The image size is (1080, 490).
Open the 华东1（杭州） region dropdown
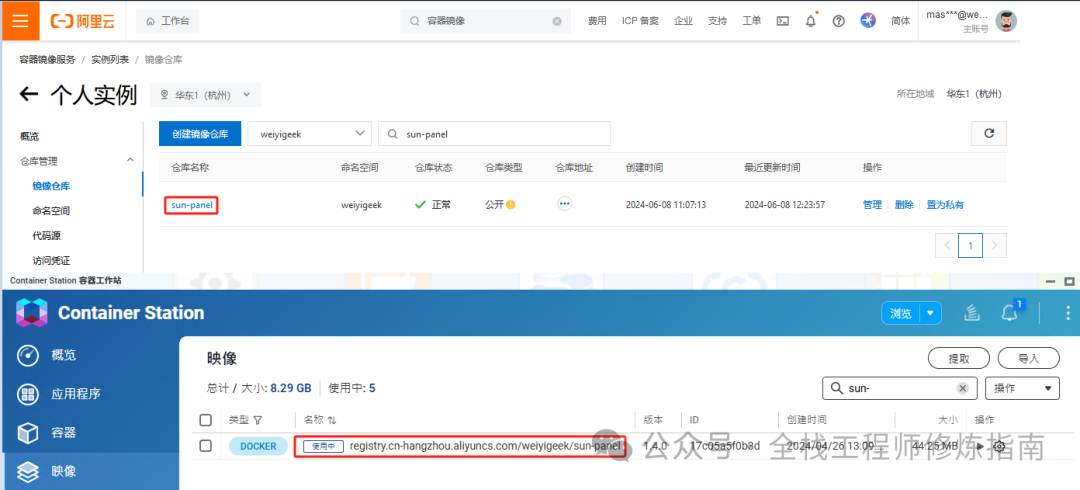[x=205, y=94]
